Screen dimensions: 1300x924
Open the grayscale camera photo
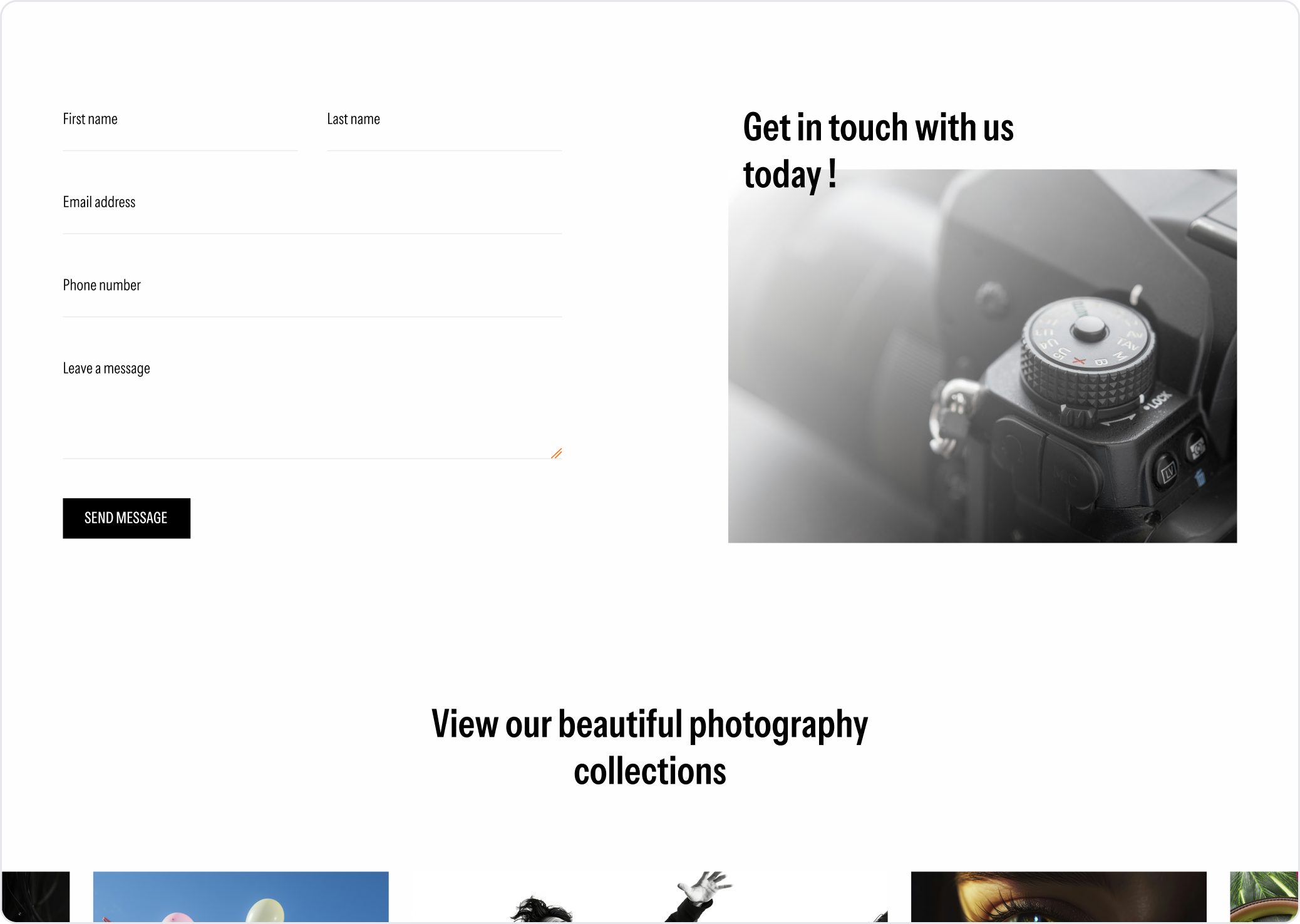983,356
